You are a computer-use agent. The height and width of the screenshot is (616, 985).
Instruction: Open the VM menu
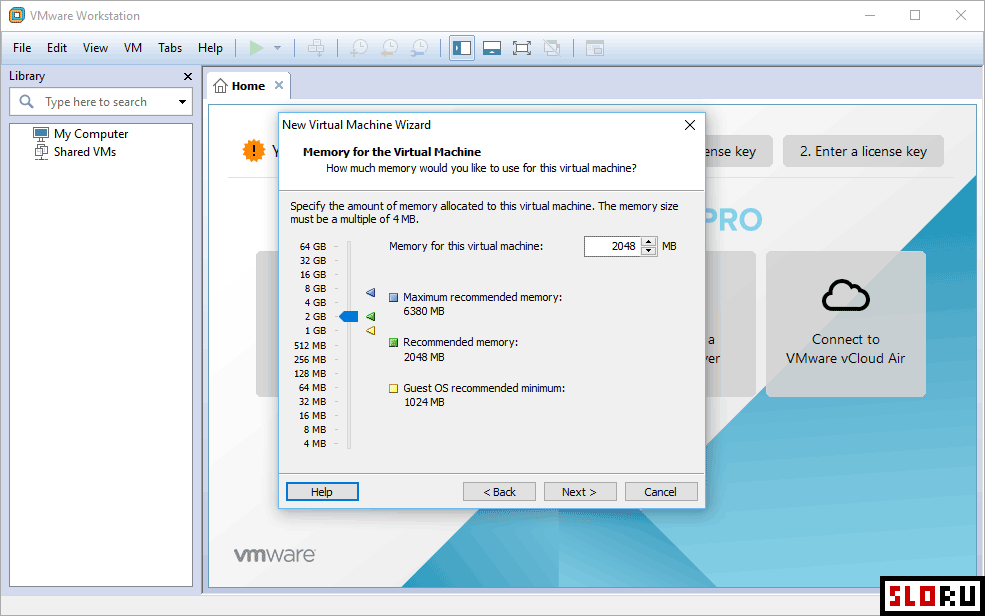click(133, 48)
